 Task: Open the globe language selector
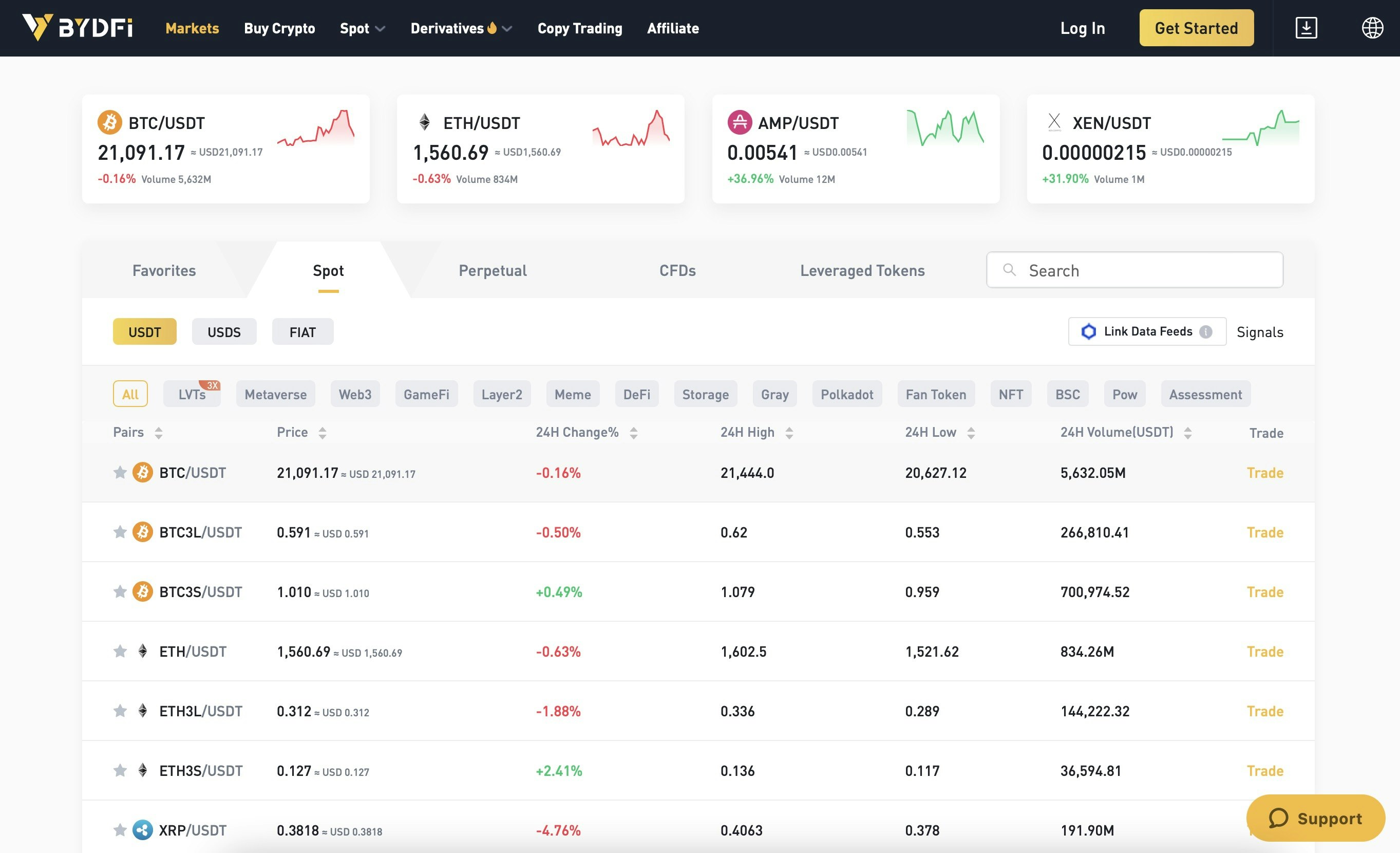click(1372, 28)
